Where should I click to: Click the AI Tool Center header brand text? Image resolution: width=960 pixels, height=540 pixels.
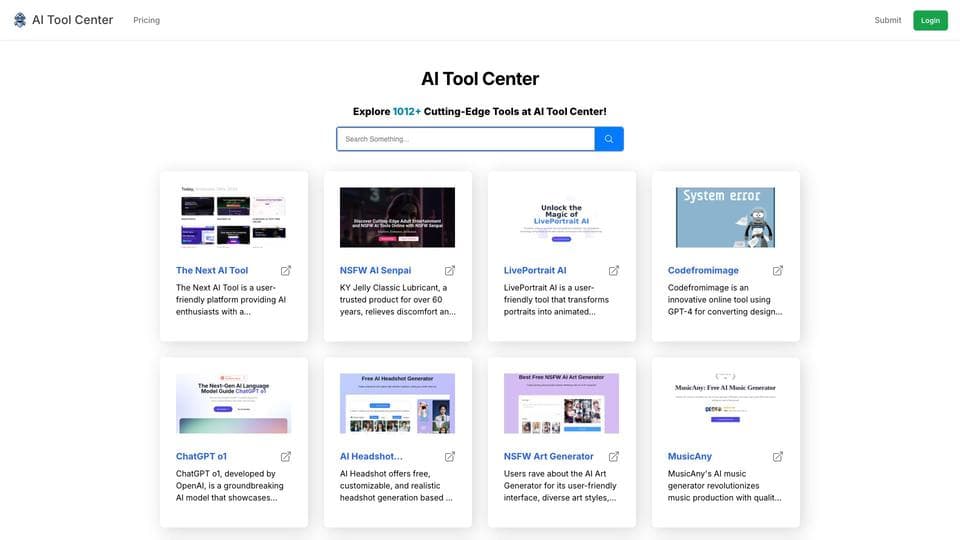click(72, 20)
